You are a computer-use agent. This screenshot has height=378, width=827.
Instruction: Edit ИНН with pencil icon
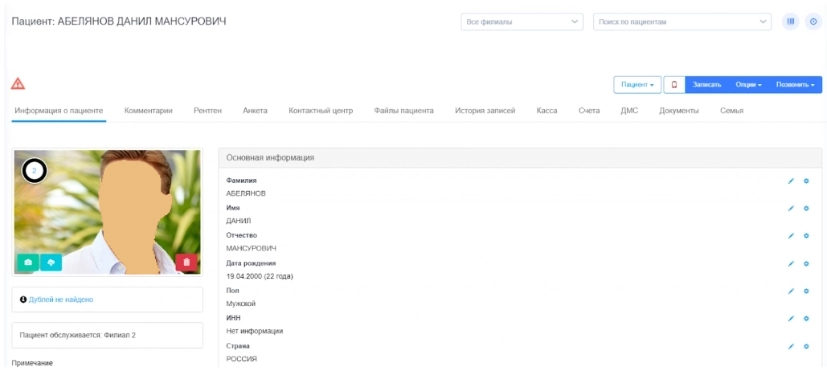(x=791, y=318)
